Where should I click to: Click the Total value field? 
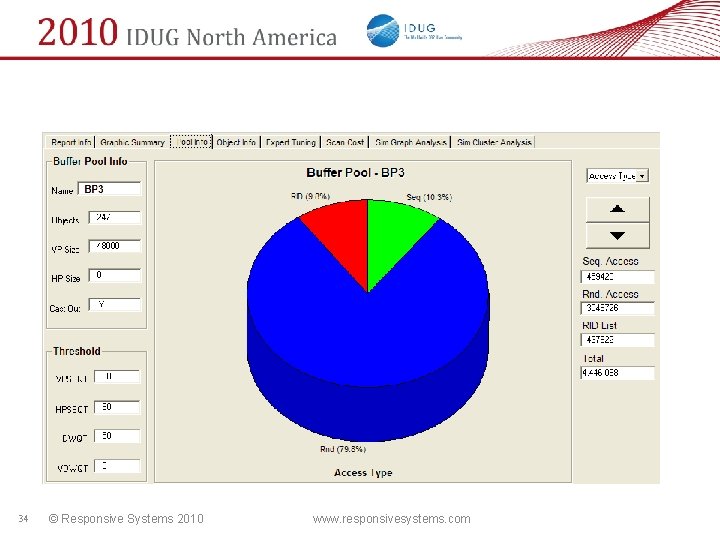tap(618, 373)
